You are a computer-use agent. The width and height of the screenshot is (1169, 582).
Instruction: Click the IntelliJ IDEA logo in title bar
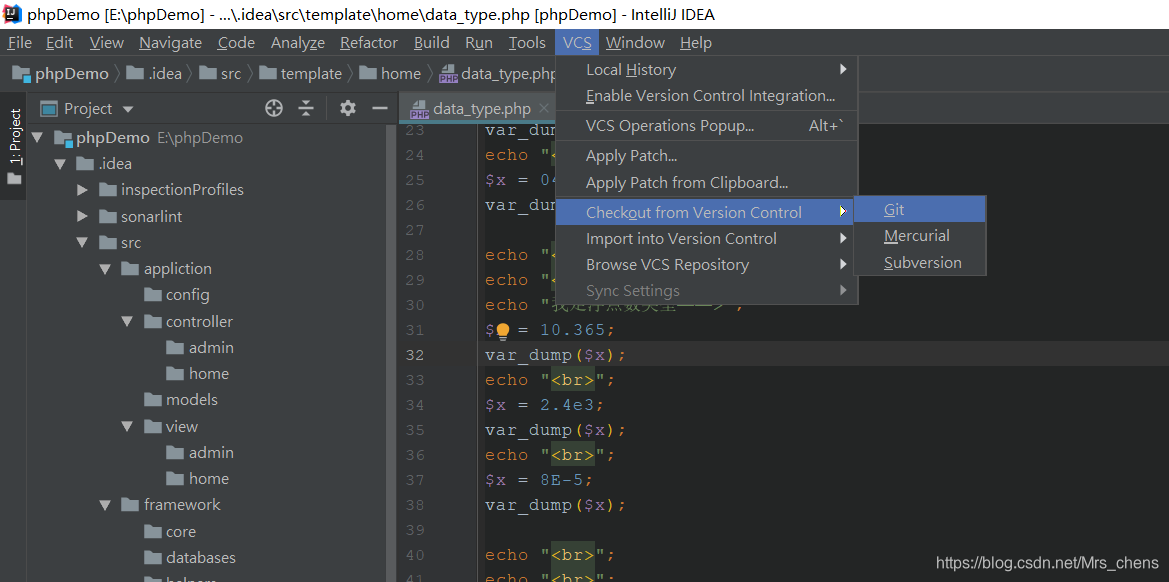[x=13, y=14]
